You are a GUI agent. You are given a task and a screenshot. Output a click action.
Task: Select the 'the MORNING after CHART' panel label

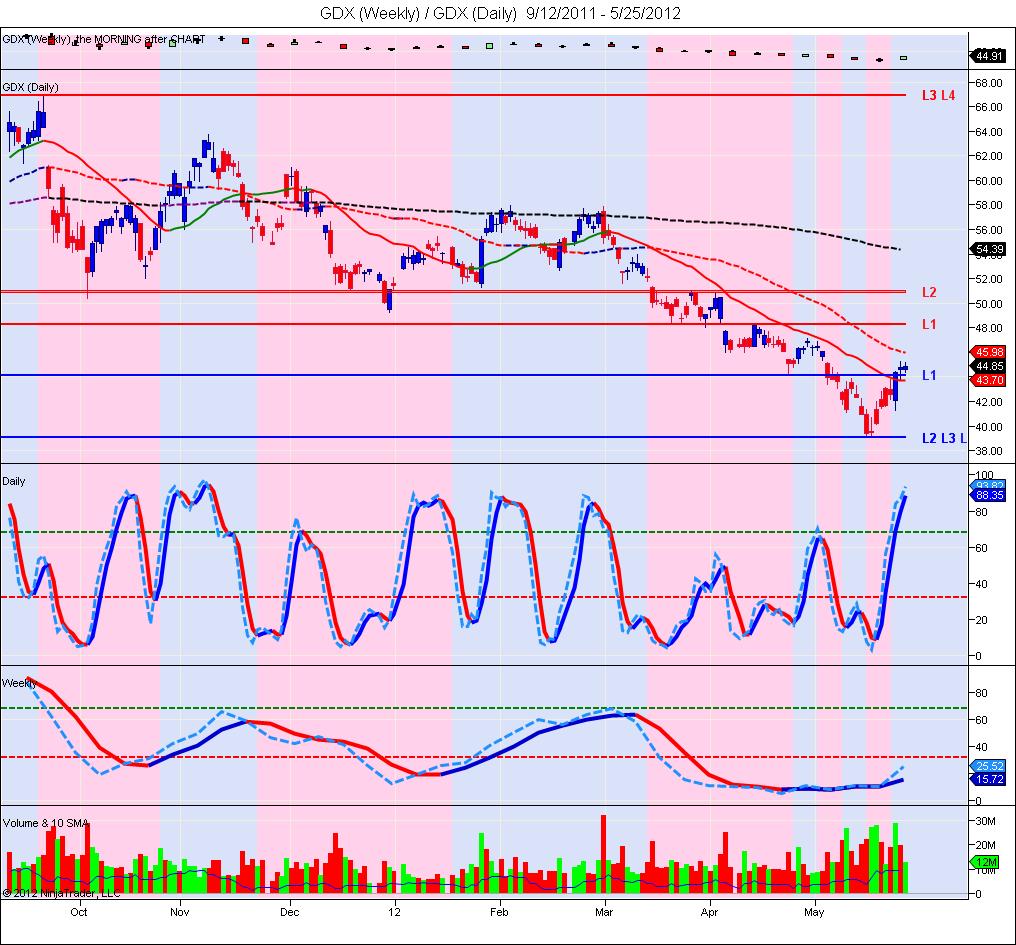coord(140,40)
